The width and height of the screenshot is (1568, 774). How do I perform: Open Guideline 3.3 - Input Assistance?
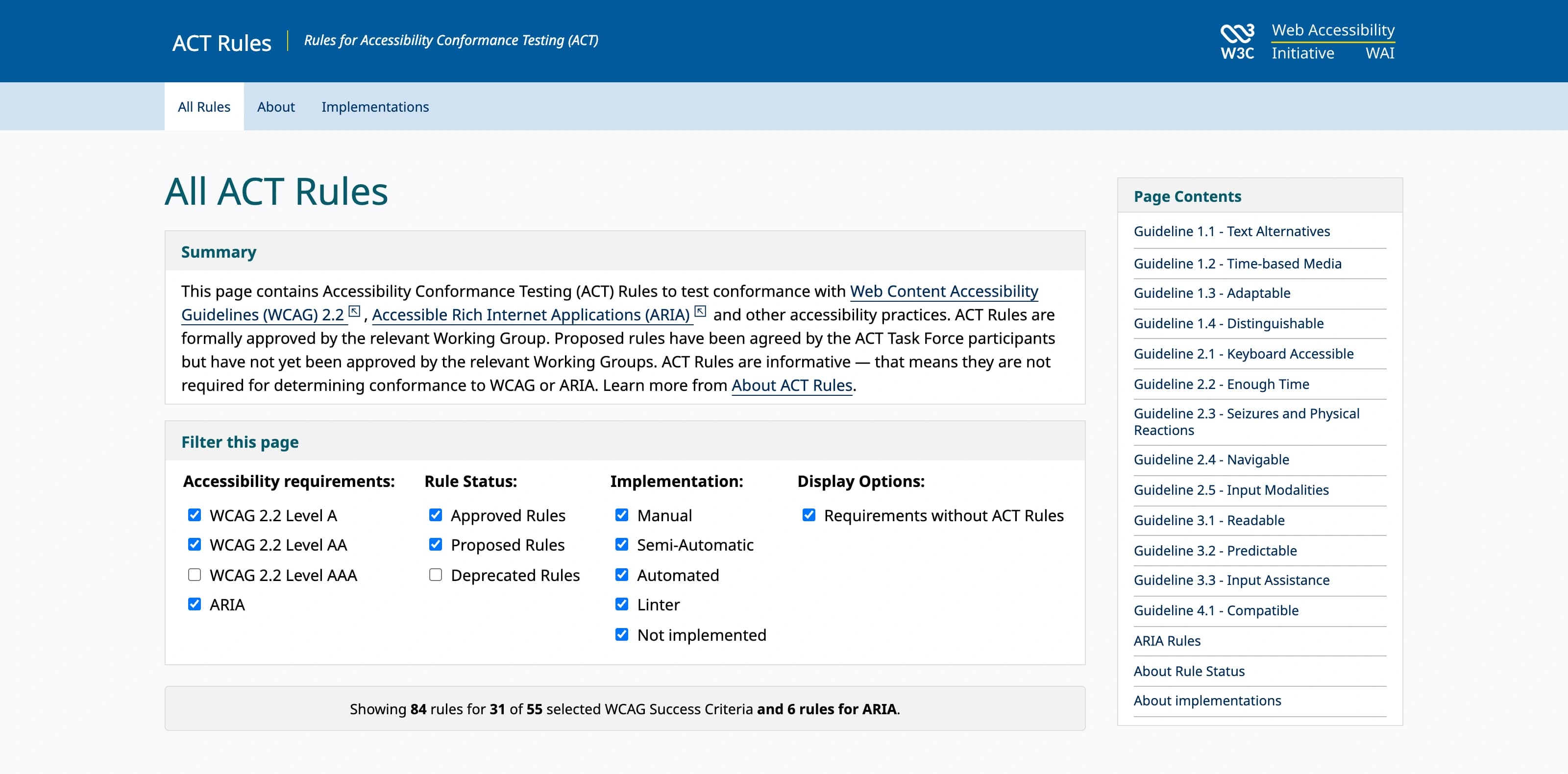[1231, 580]
